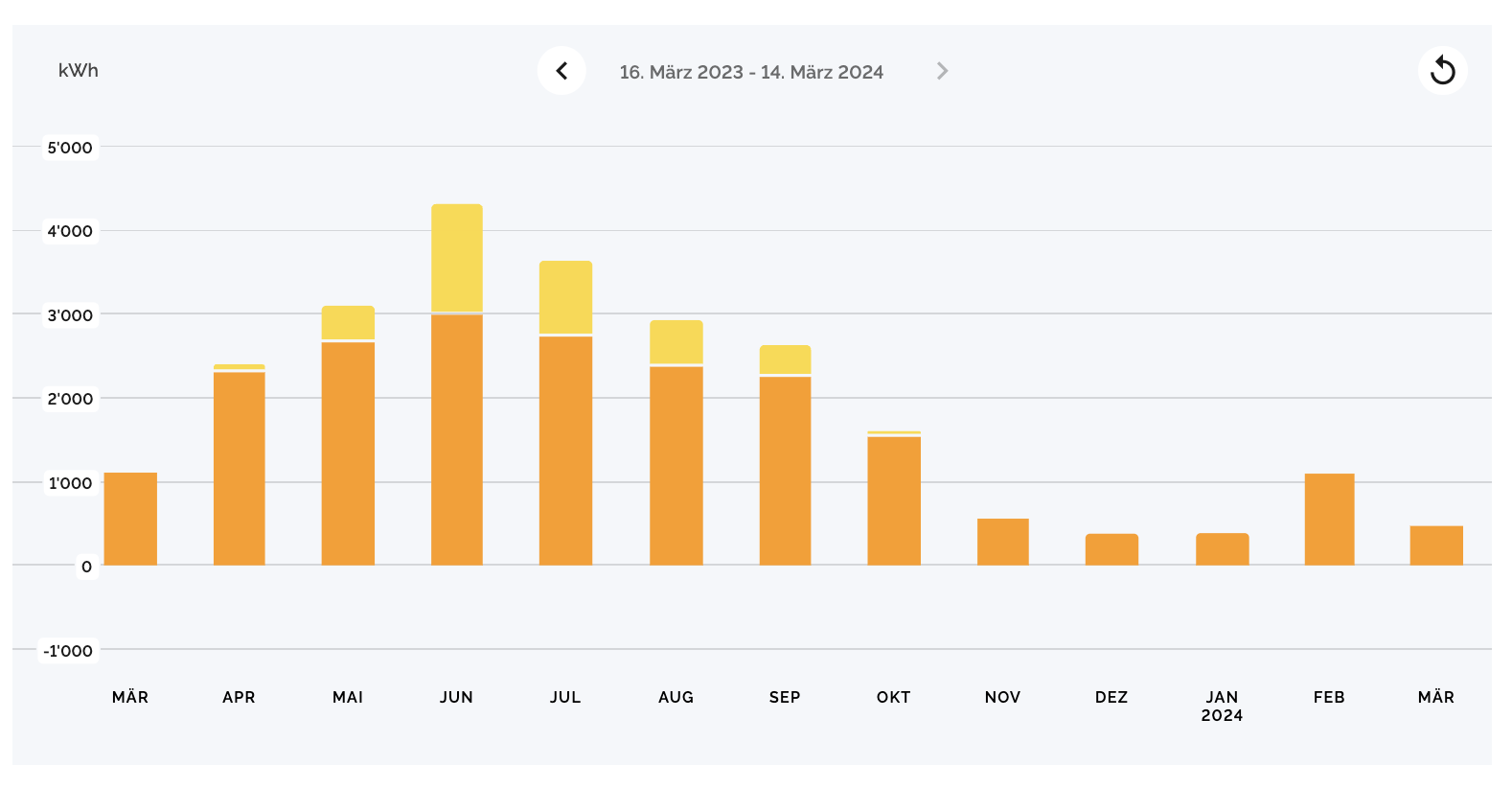This screenshot has width=1512, height=788.
Task: Select the yellow segment of the JUN bar
Action: [x=457, y=258]
